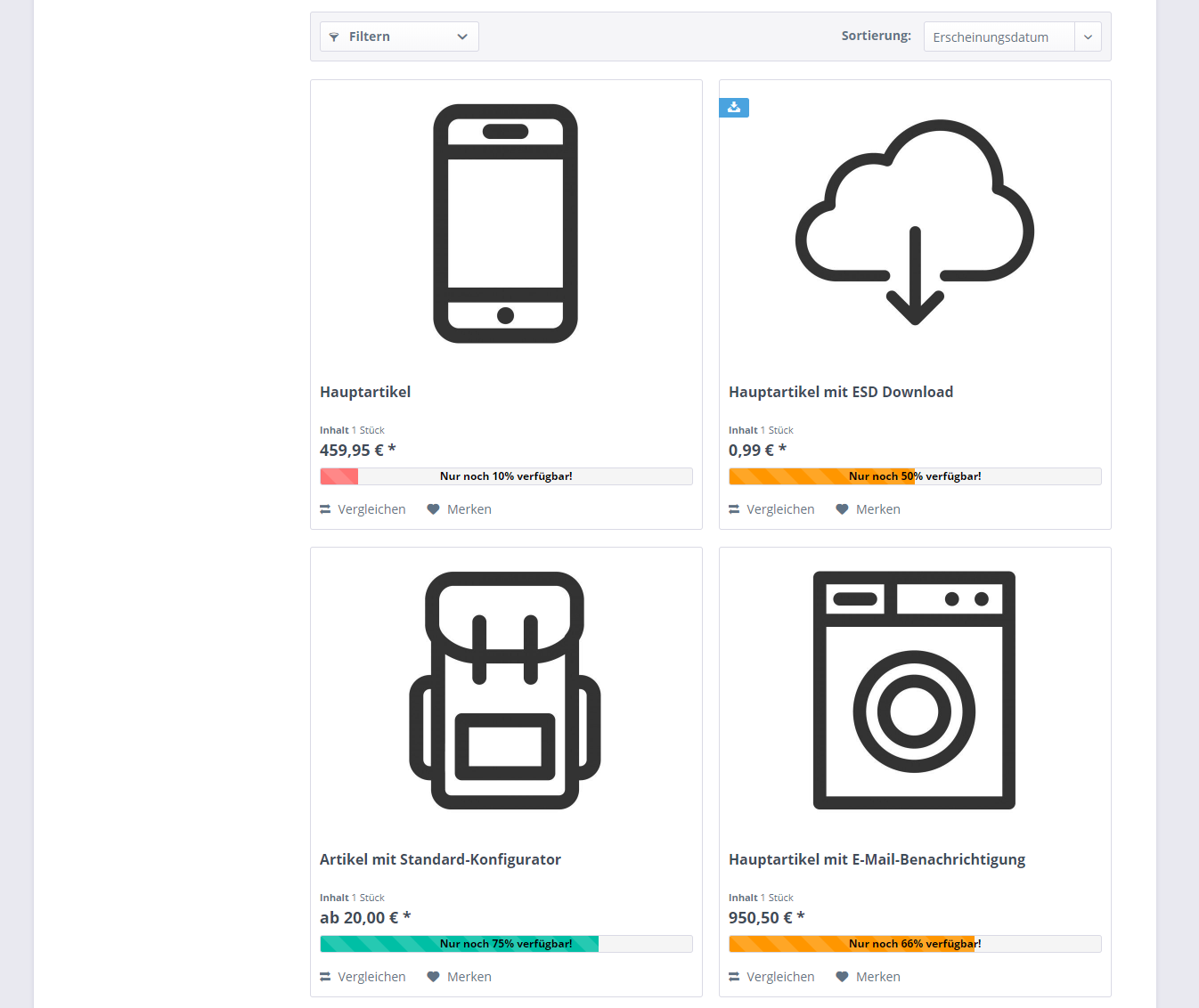Viewport: 1199px width, 1008px height.
Task: Click Merken under Hauptartikel mit ESD Download
Action: [868, 509]
